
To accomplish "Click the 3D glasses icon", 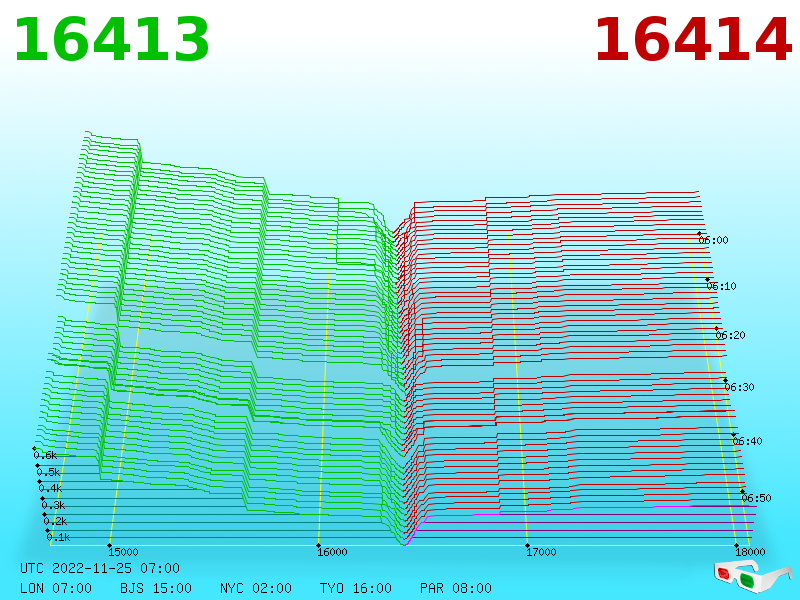I will [753, 576].
